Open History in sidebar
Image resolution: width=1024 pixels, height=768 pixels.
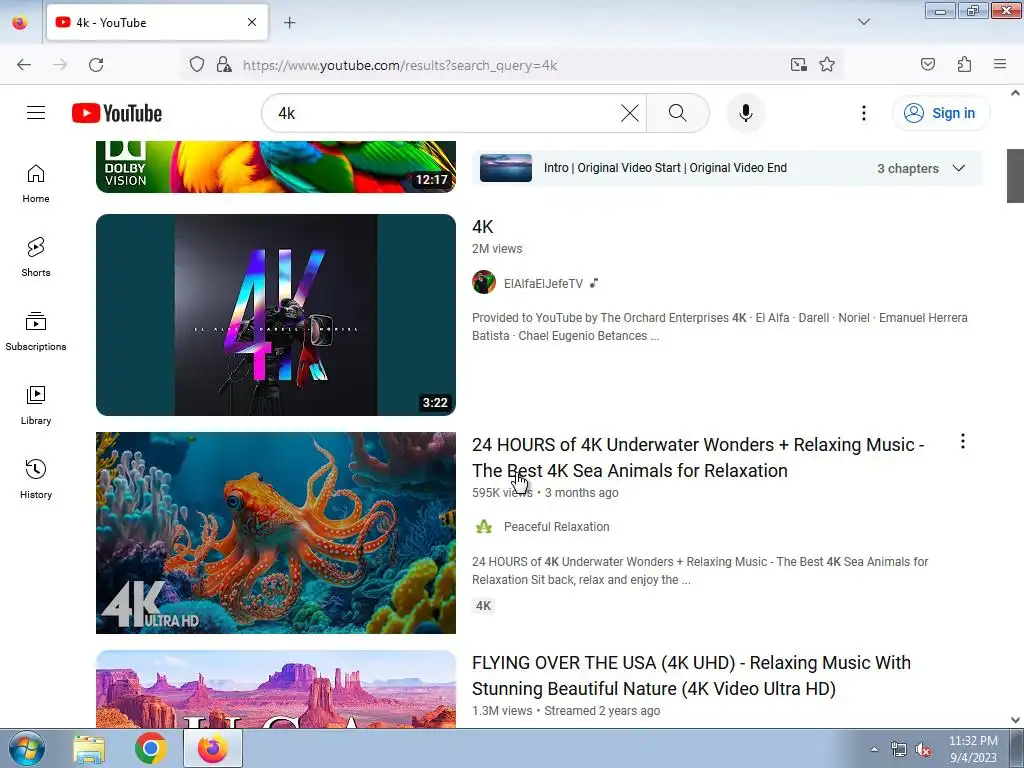(36, 479)
